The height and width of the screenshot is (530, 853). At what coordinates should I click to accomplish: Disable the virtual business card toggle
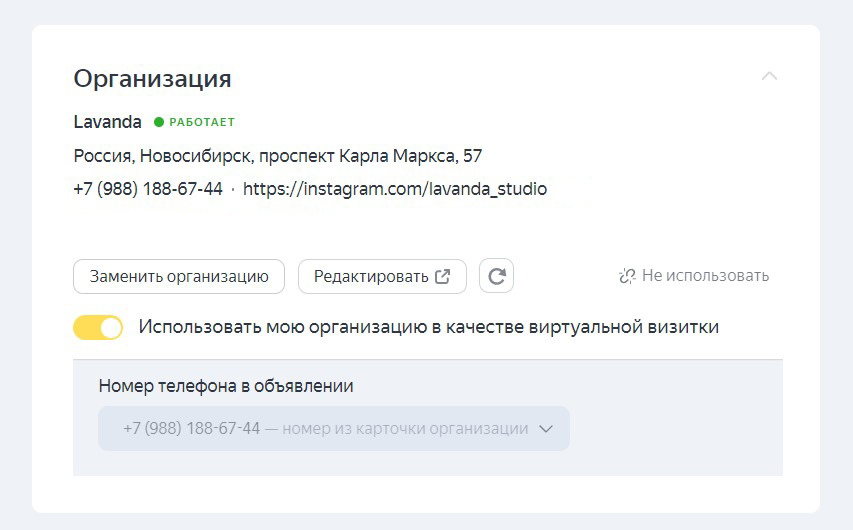tap(98, 328)
